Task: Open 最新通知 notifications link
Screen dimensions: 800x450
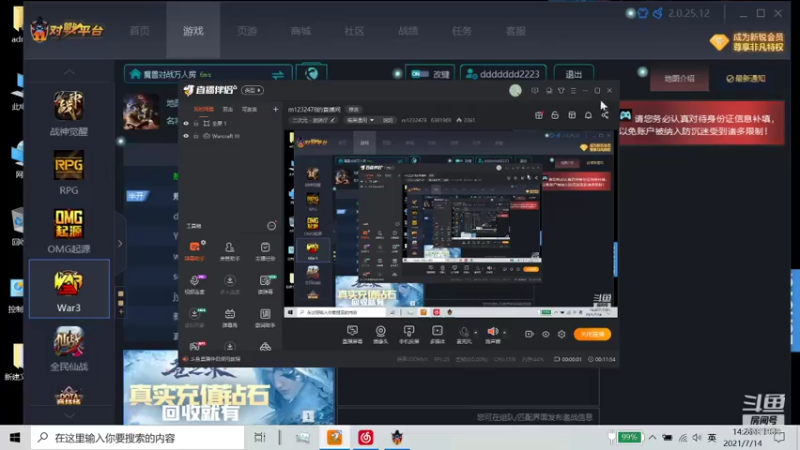Action: [x=745, y=79]
